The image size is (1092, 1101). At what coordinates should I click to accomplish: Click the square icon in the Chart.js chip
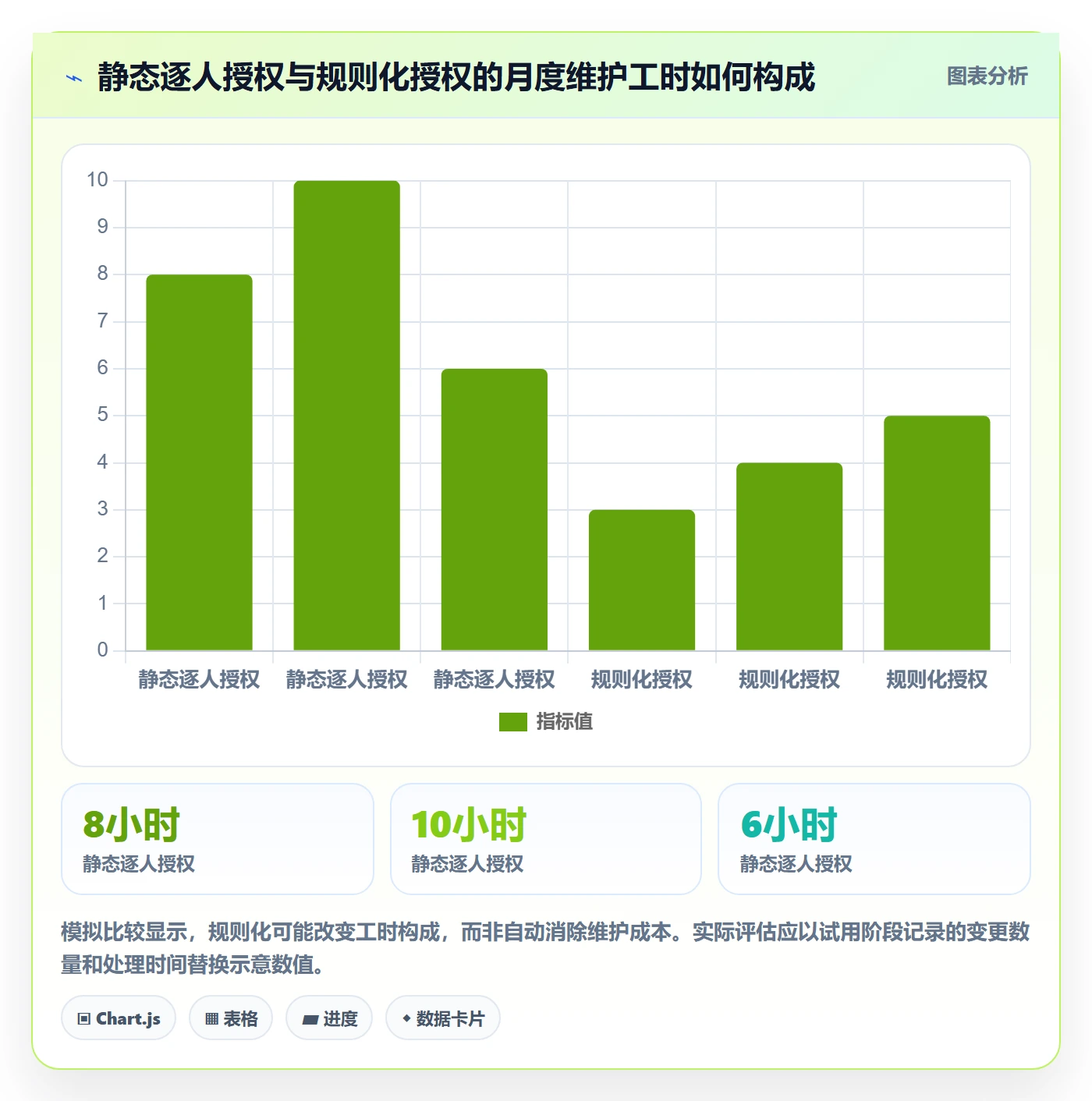tap(84, 1019)
